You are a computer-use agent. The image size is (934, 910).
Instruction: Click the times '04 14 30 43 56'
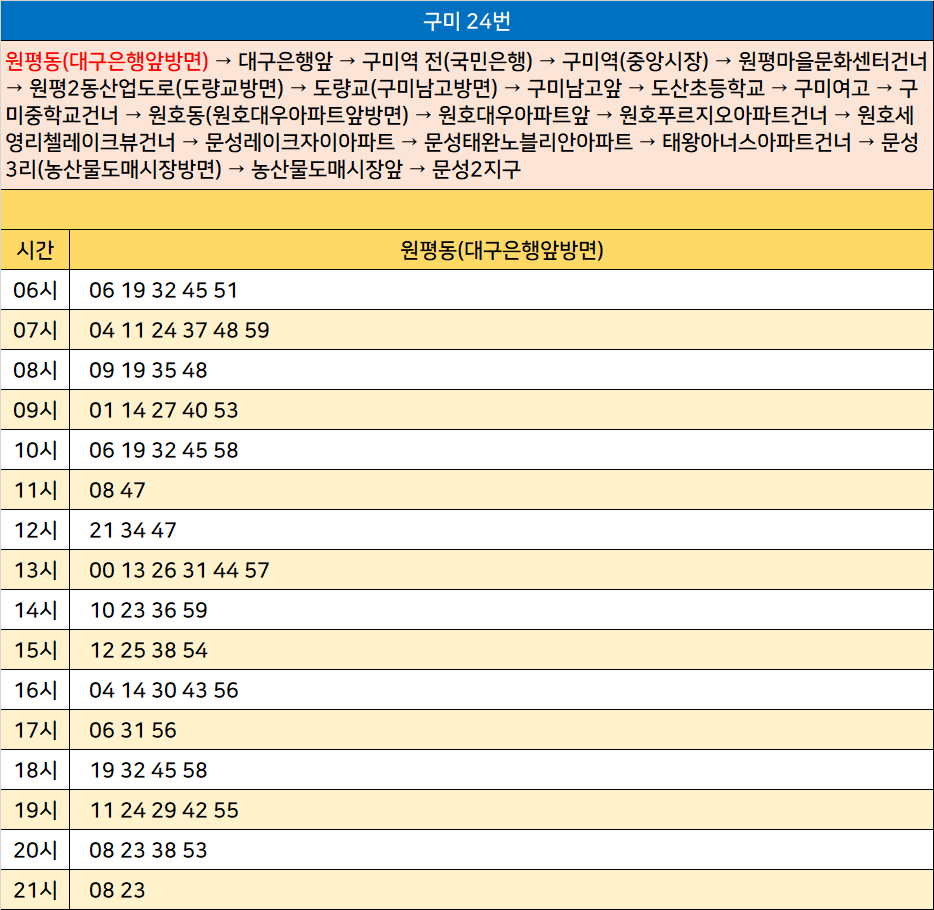(163, 690)
